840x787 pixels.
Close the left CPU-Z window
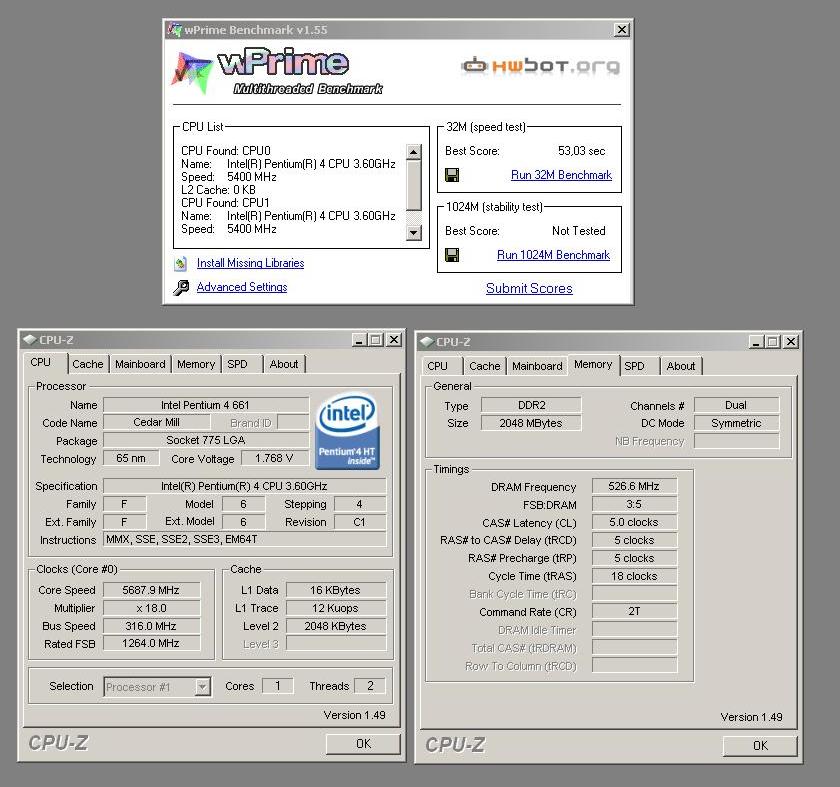point(394,340)
